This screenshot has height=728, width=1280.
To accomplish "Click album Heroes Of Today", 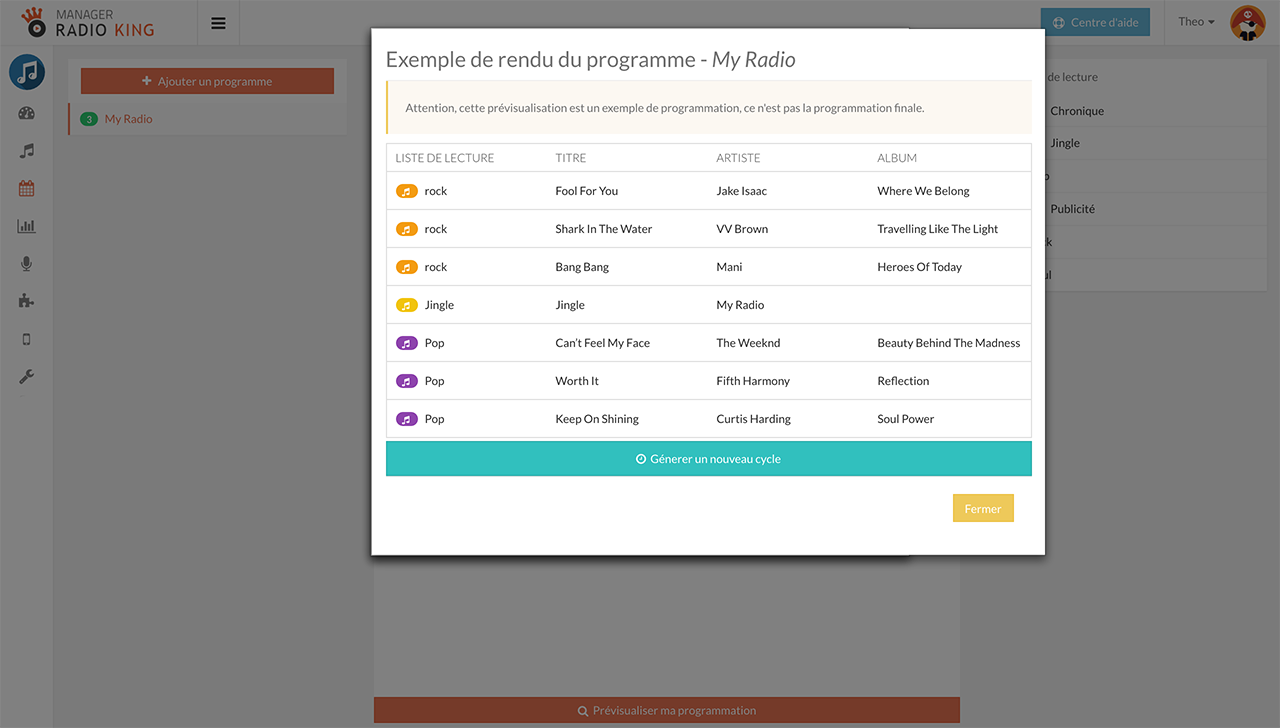I will (x=919, y=267).
